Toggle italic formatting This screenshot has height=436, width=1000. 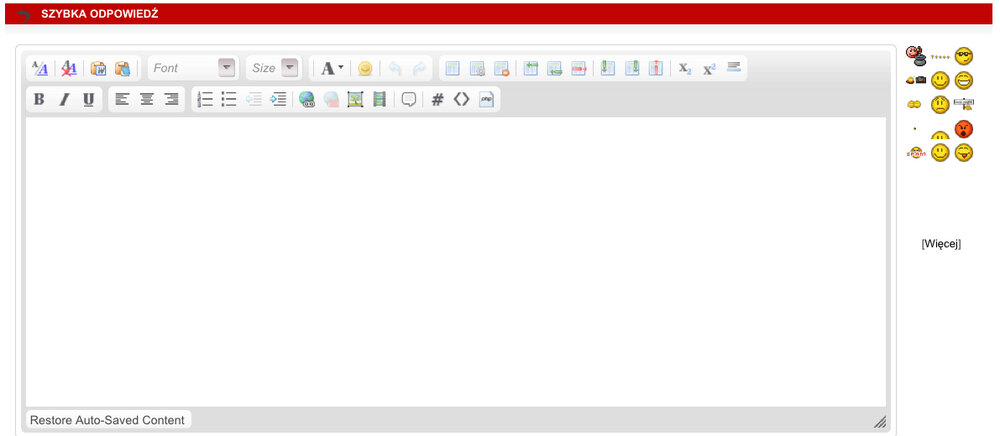[63, 99]
